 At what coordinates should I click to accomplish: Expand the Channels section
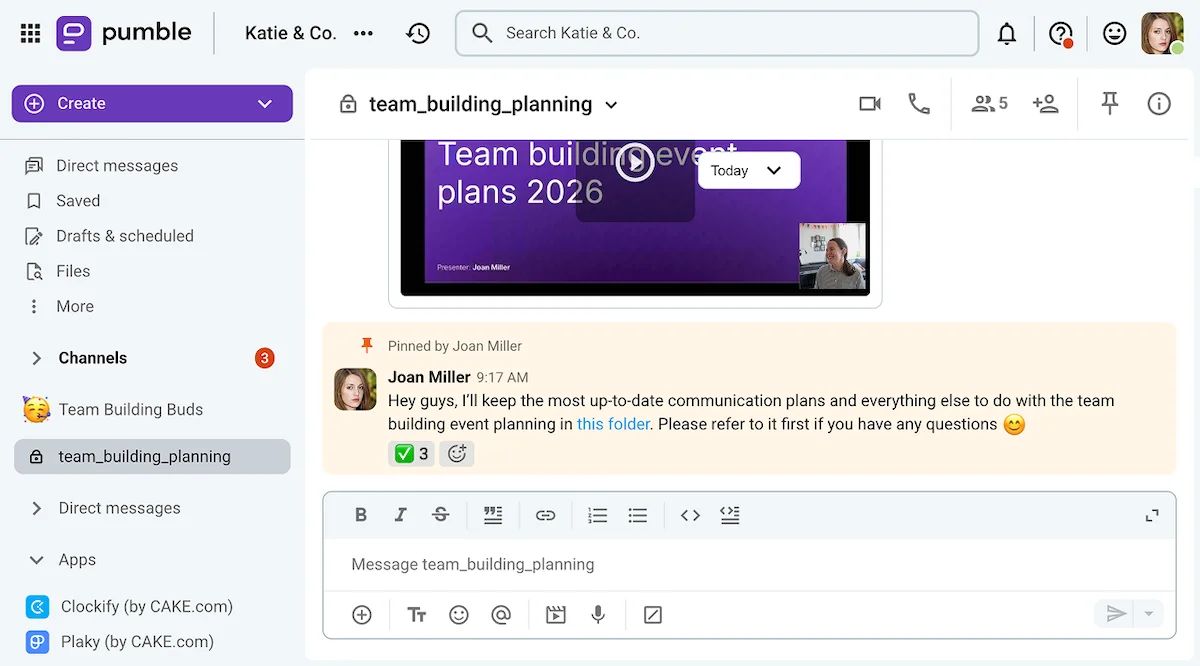[37, 358]
